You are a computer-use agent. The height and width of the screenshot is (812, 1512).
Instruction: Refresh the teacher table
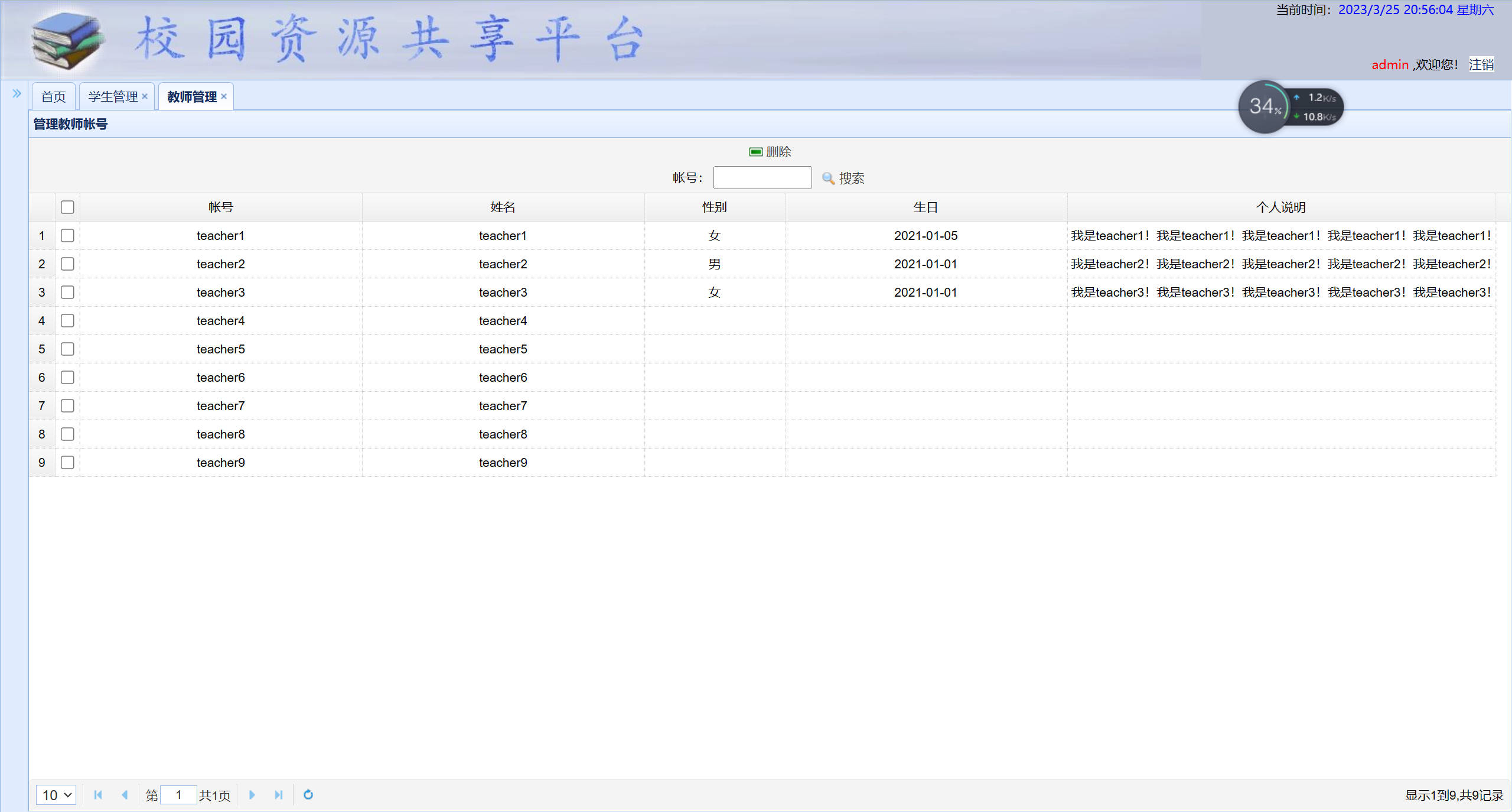(x=308, y=795)
